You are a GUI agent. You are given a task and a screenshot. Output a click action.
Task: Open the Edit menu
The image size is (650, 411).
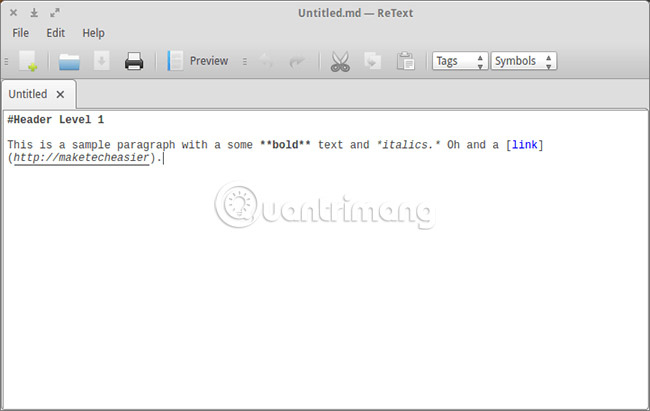click(56, 33)
